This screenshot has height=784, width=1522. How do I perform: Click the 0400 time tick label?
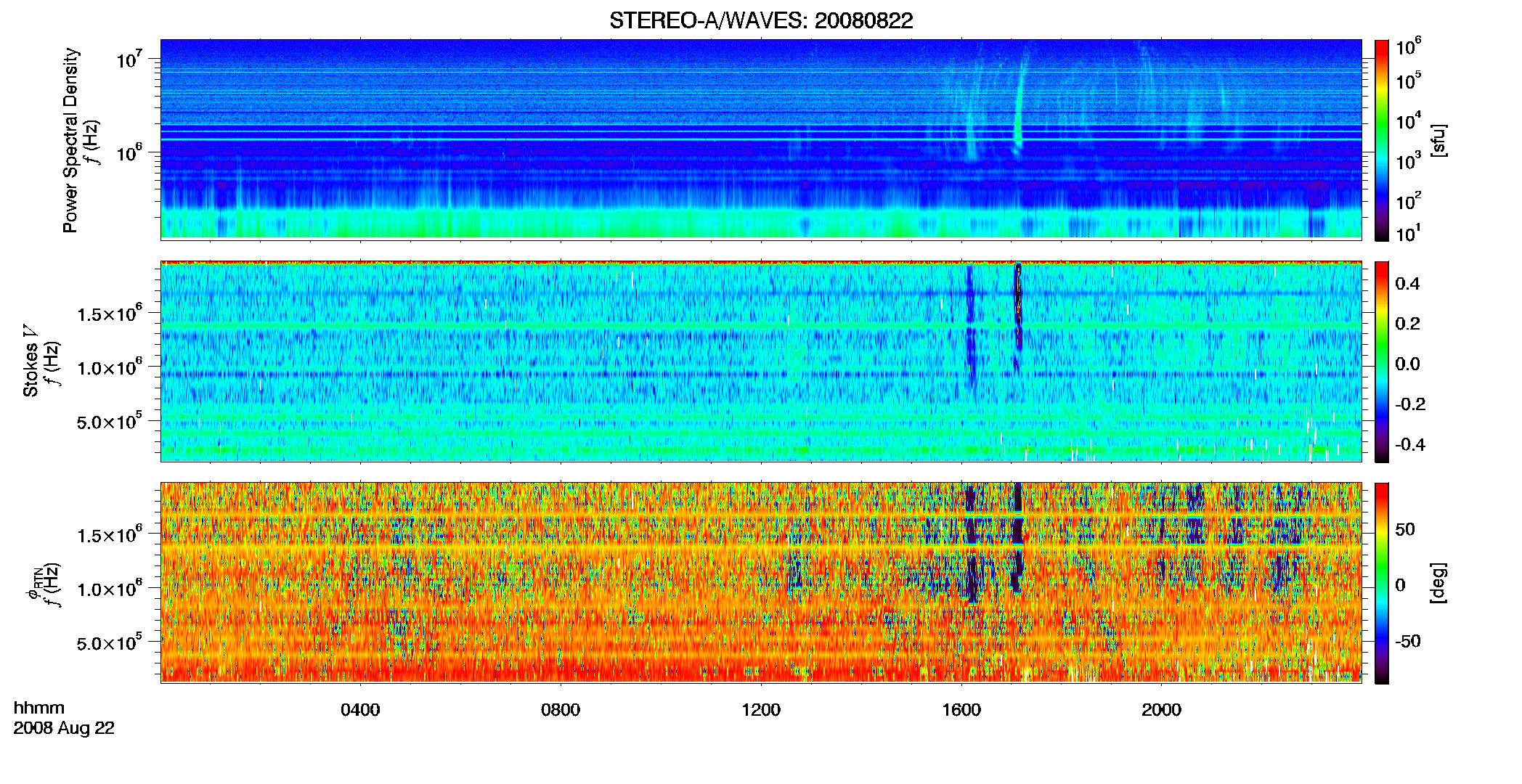(360, 710)
